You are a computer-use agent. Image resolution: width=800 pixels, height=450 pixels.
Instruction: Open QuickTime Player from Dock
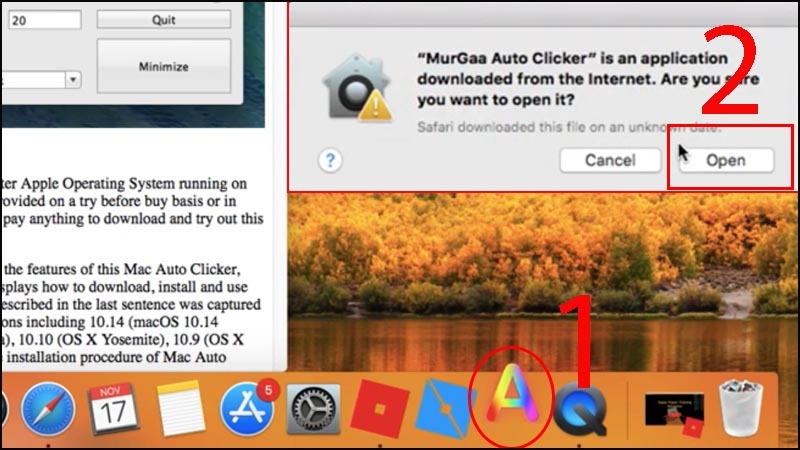click(x=581, y=410)
